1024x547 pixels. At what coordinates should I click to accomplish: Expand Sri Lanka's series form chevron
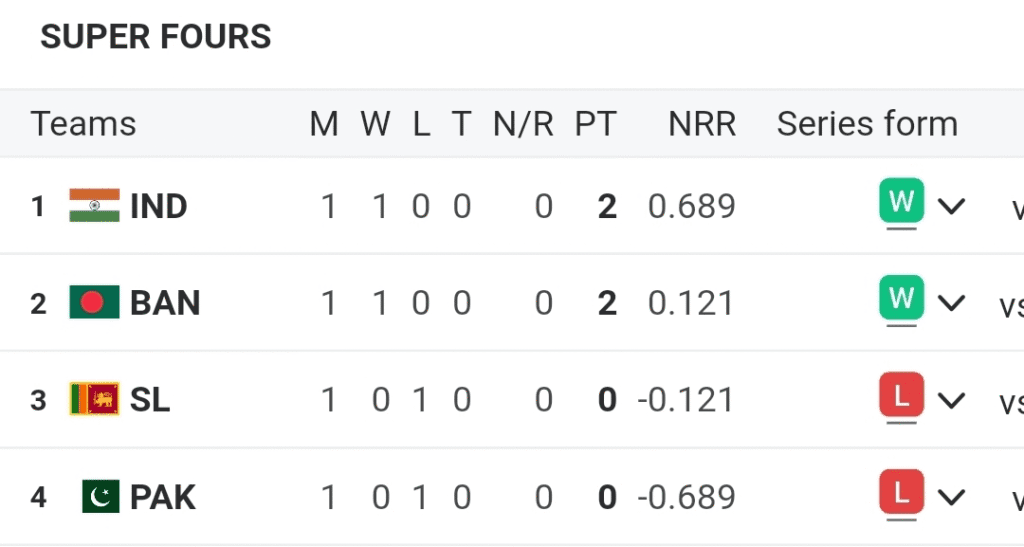951,400
